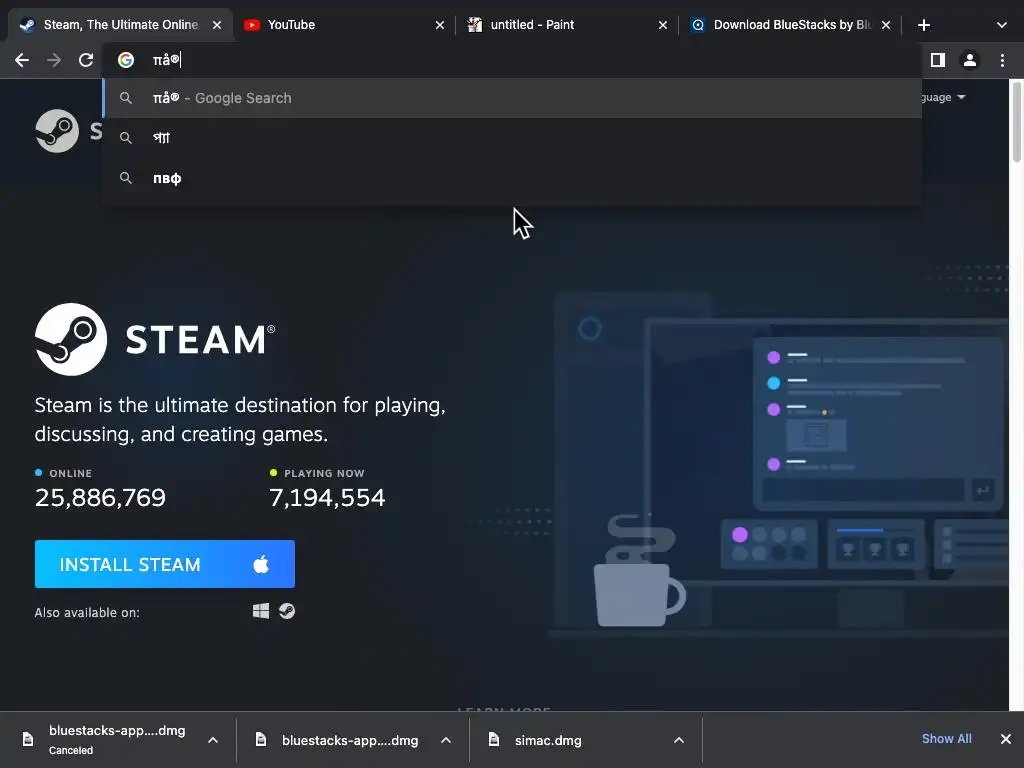Expand options for canceled bluestacks download
The image size is (1024, 768).
(213, 740)
